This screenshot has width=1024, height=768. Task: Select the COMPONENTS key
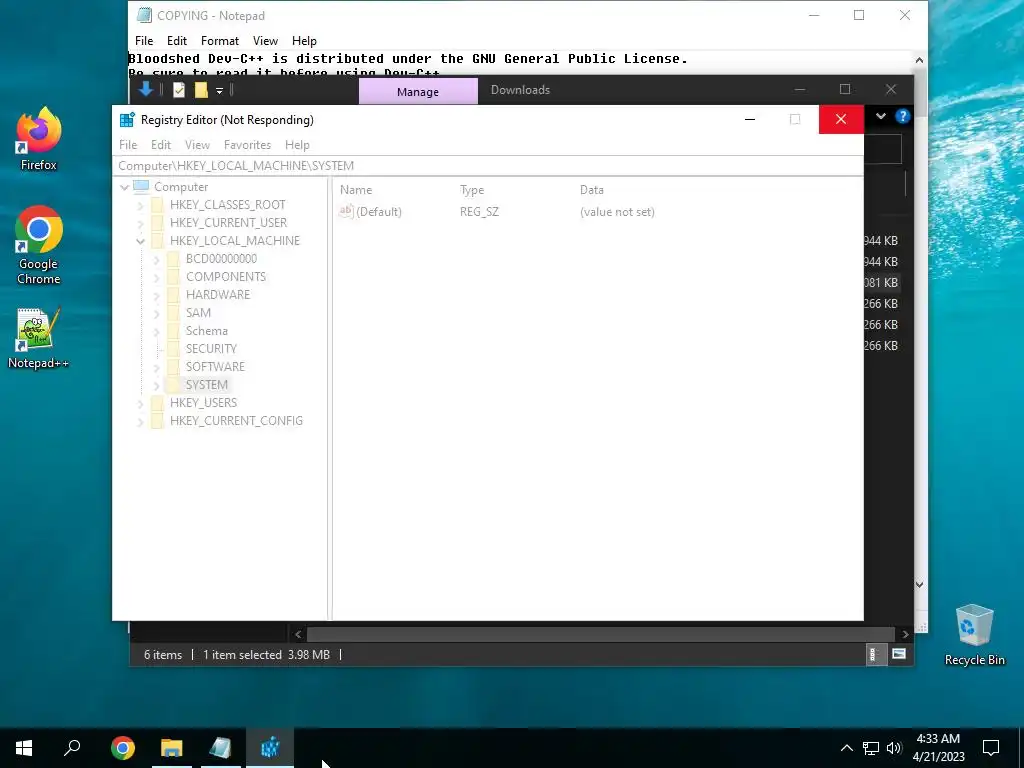(225, 277)
